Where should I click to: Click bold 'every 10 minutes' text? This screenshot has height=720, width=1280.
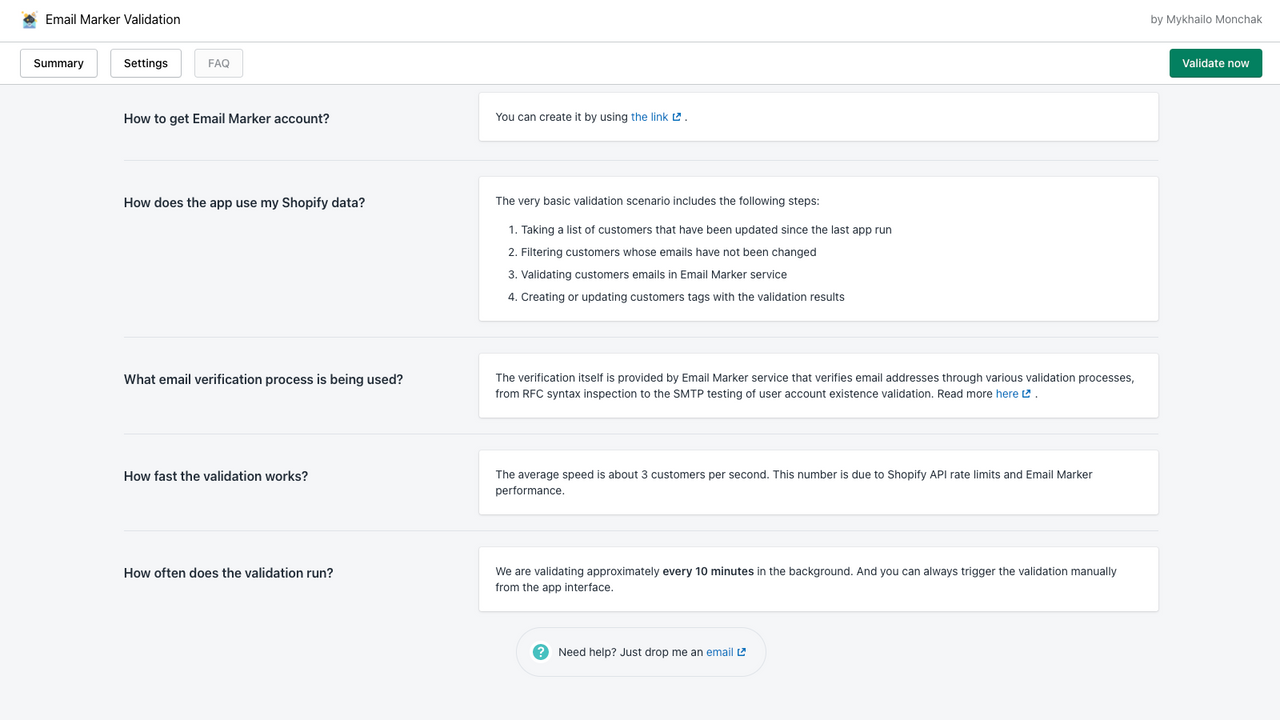tap(708, 571)
